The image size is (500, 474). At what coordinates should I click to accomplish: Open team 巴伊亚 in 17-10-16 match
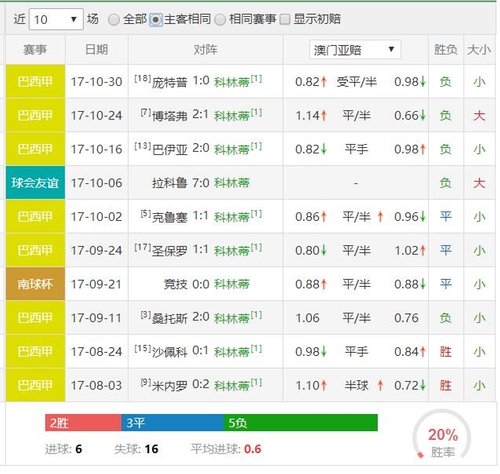coord(169,149)
